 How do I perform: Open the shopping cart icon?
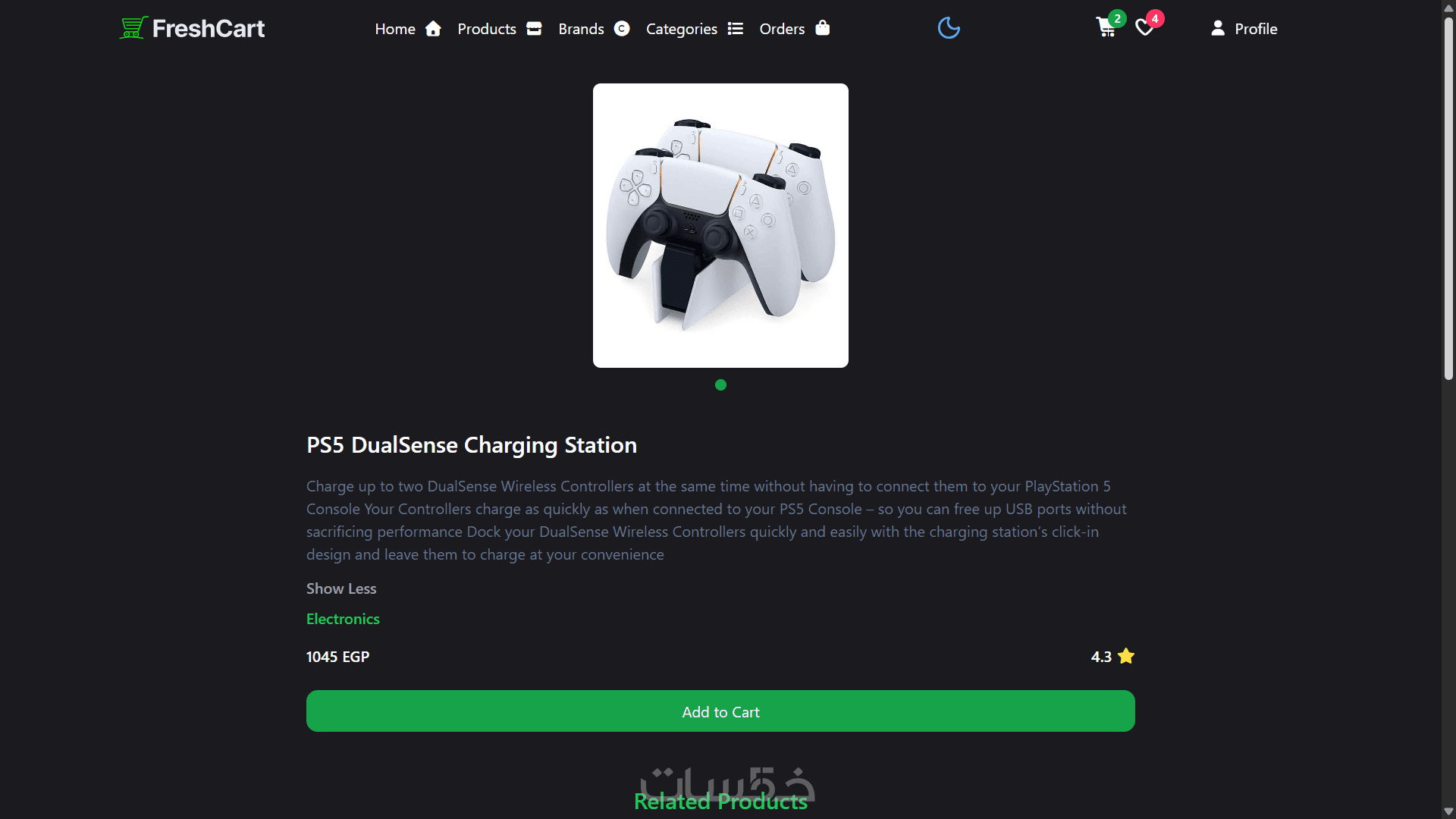tap(1106, 28)
